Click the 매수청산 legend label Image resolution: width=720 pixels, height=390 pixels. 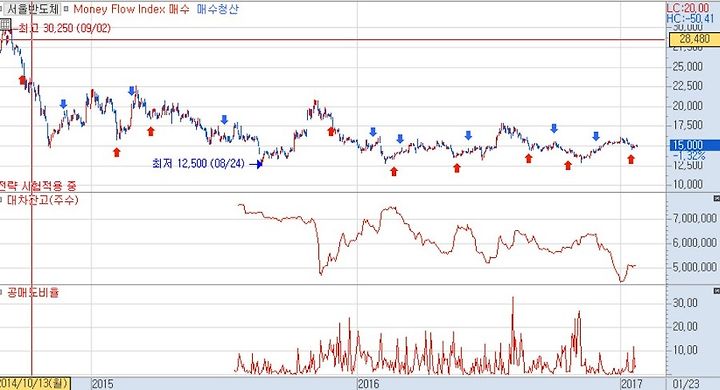click(x=218, y=9)
